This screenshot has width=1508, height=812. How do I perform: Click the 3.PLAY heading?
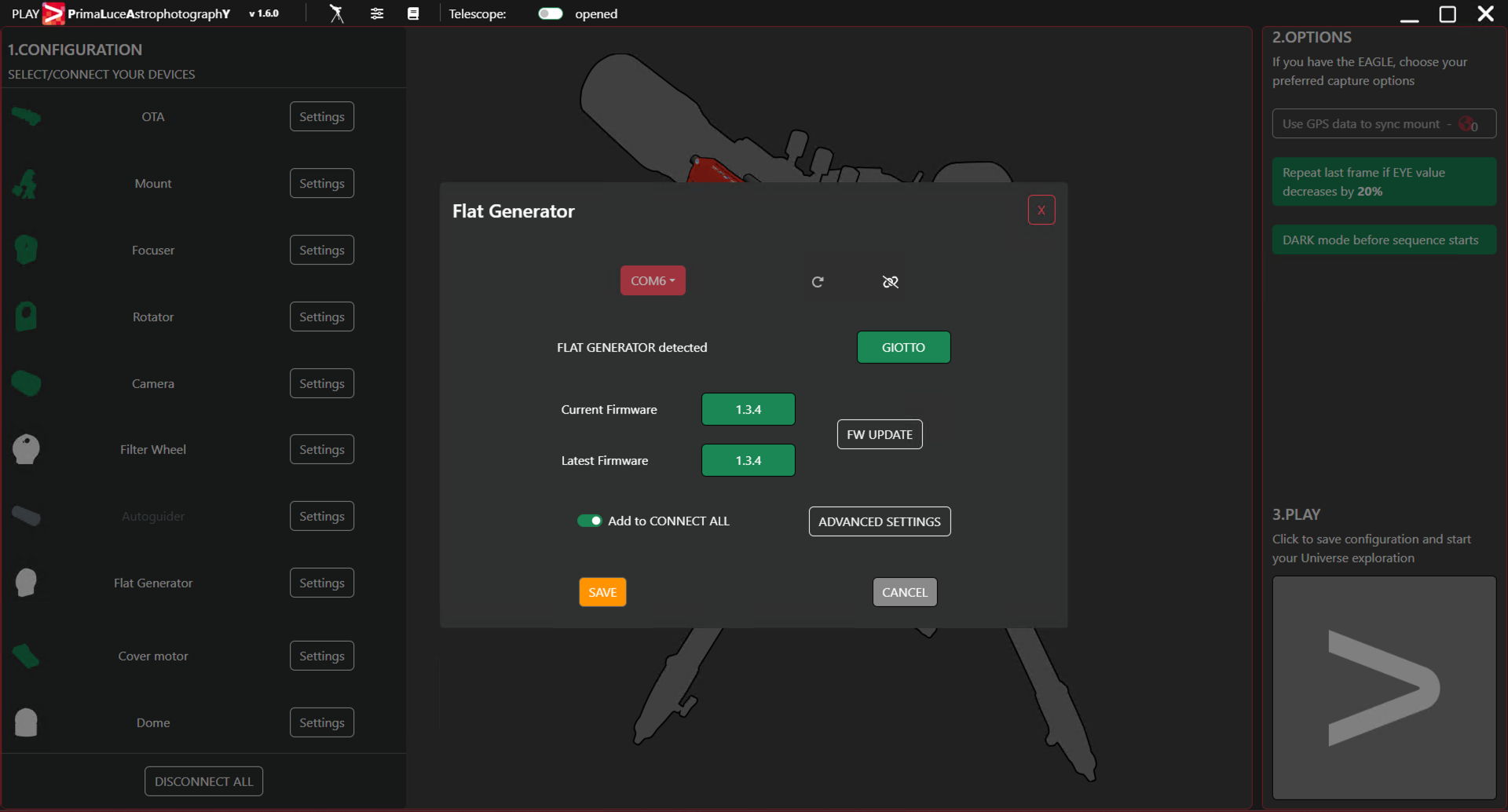1296,514
